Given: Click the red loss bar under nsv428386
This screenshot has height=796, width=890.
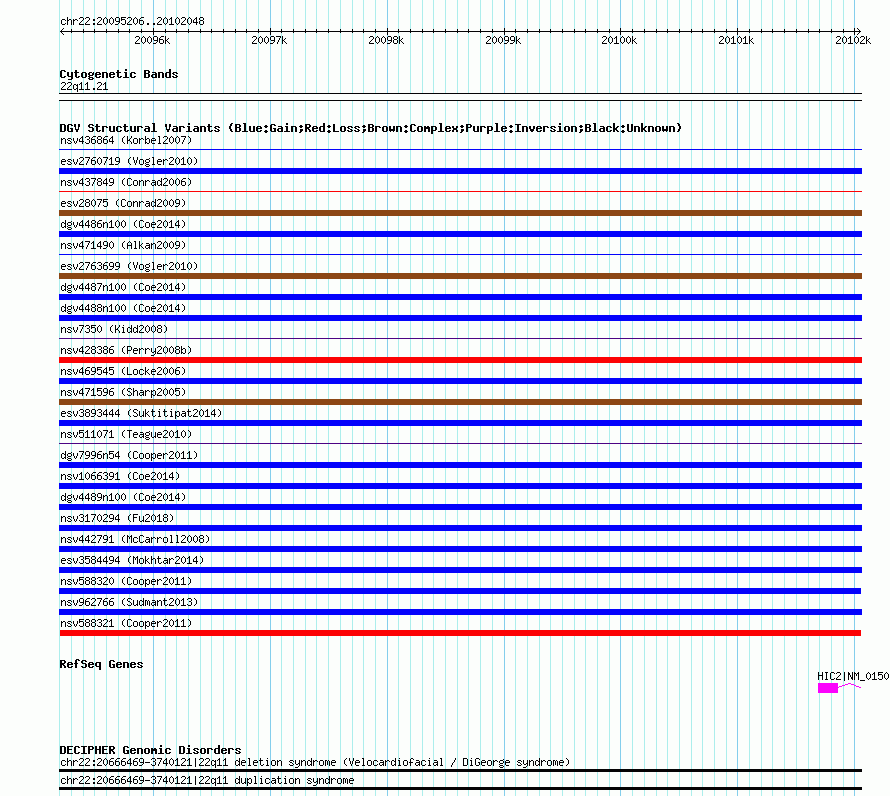Looking at the screenshot, I should [460, 360].
